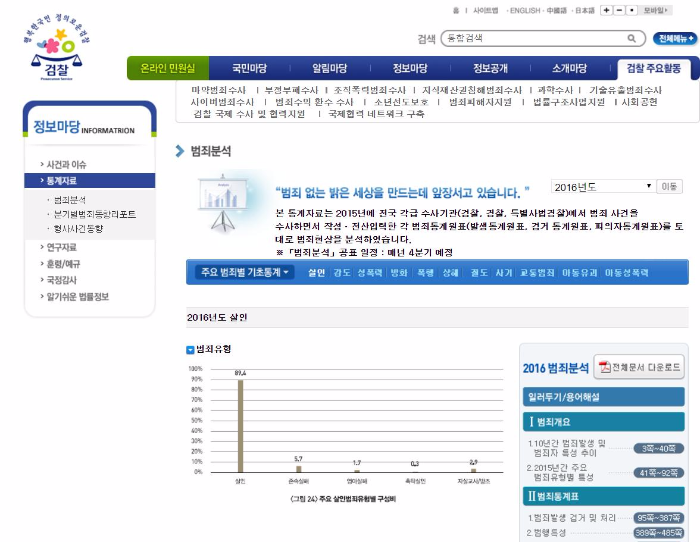
Task: Open 범죄피해자지원 submenu link
Action: click(x=480, y=102)
